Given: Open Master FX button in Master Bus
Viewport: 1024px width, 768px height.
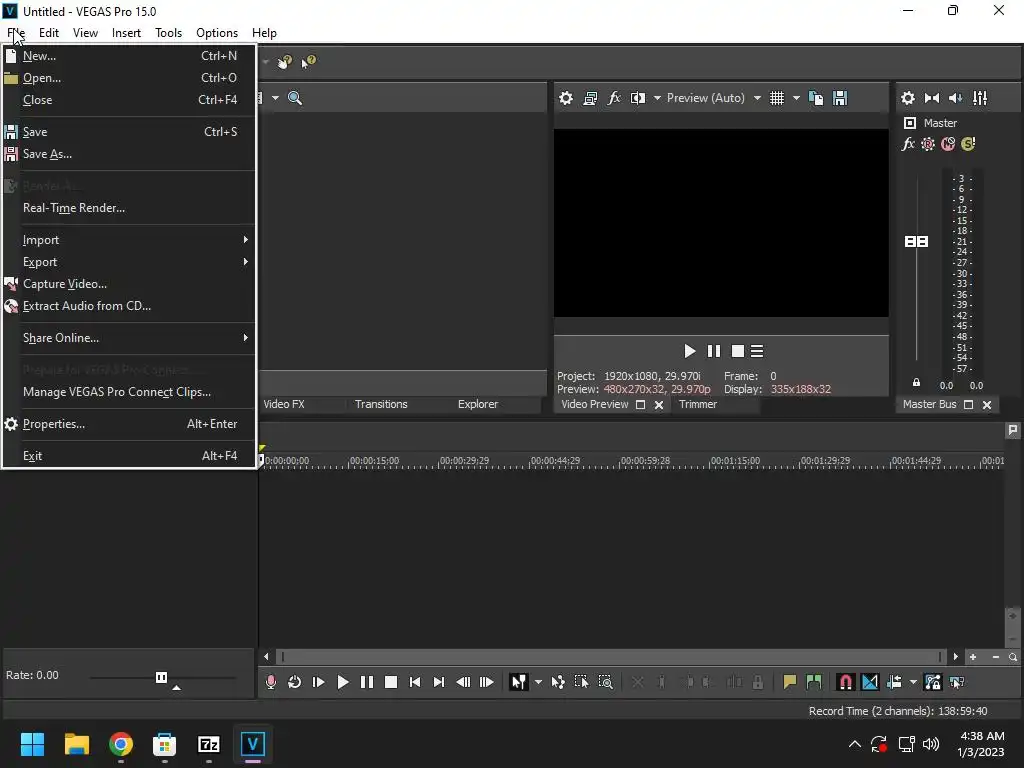Looking at the screenshot, I should 908,144.
